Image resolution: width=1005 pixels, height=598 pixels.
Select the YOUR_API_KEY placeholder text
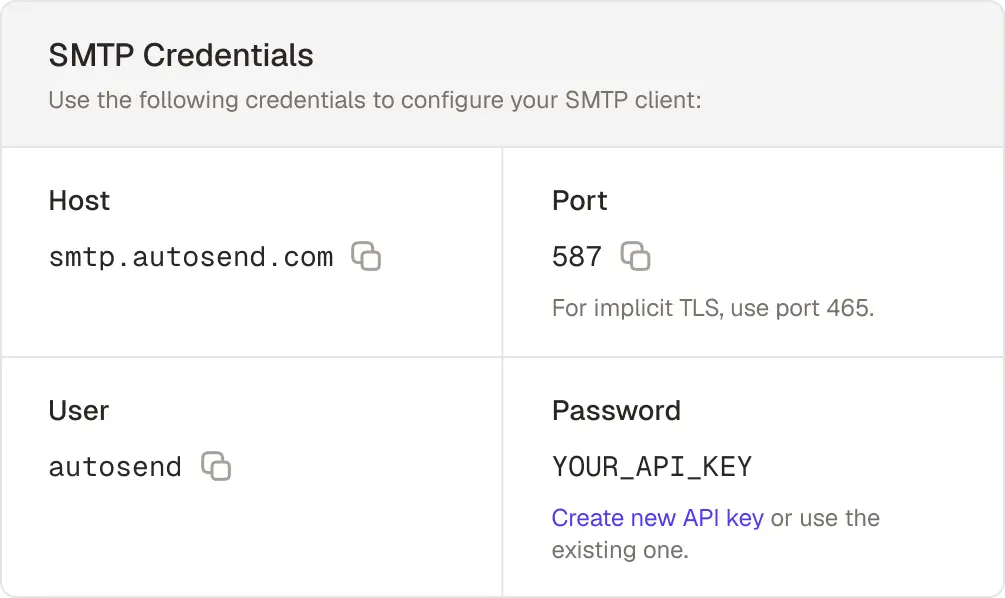(x=651, y=467)
